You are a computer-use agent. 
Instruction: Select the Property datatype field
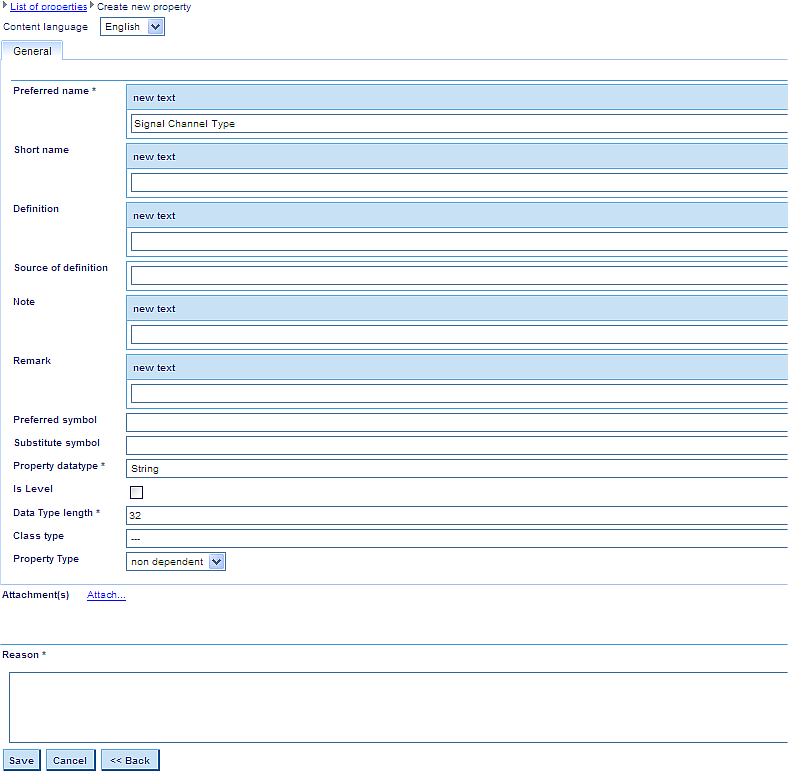click(x=456, y=468)
